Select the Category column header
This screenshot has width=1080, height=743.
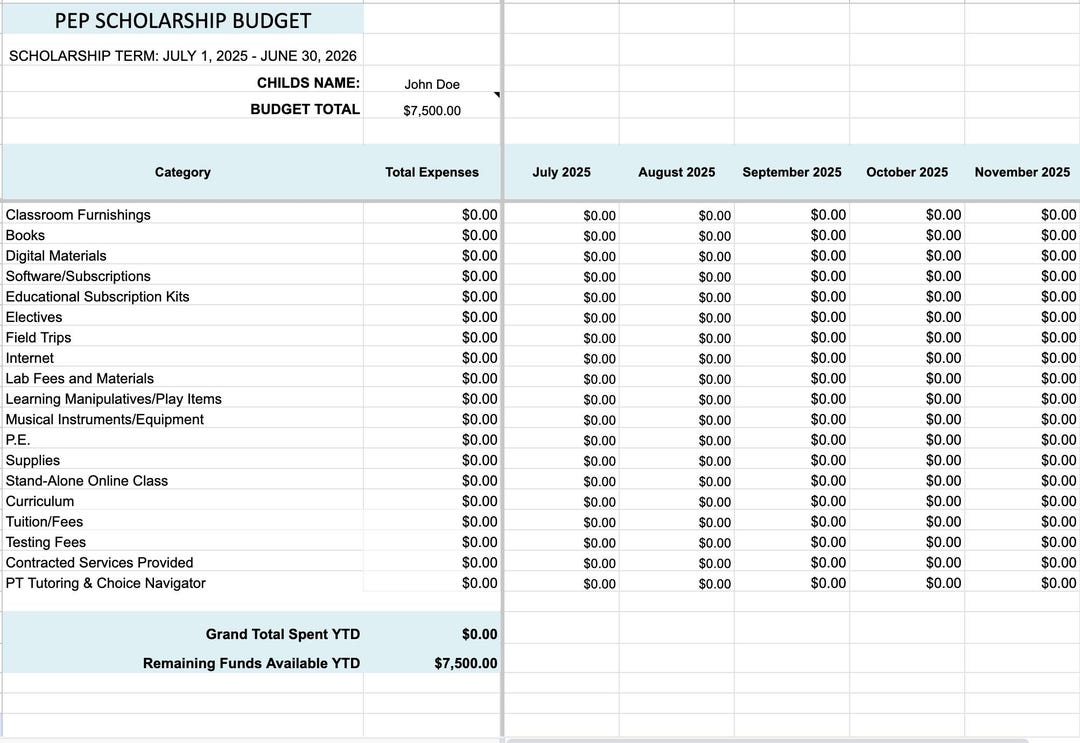point(182,172)
